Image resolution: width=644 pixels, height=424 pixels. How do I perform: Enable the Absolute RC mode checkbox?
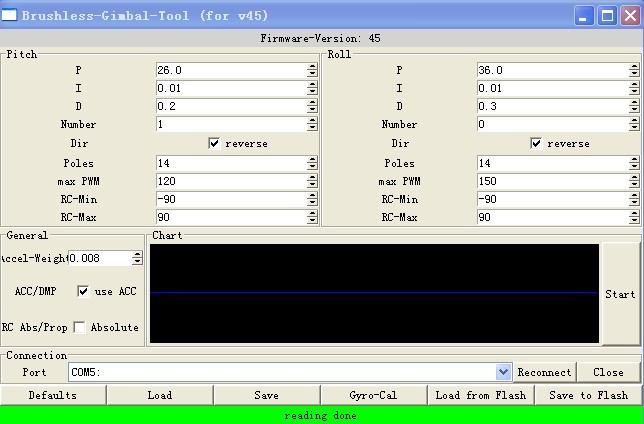coord(79,327)
